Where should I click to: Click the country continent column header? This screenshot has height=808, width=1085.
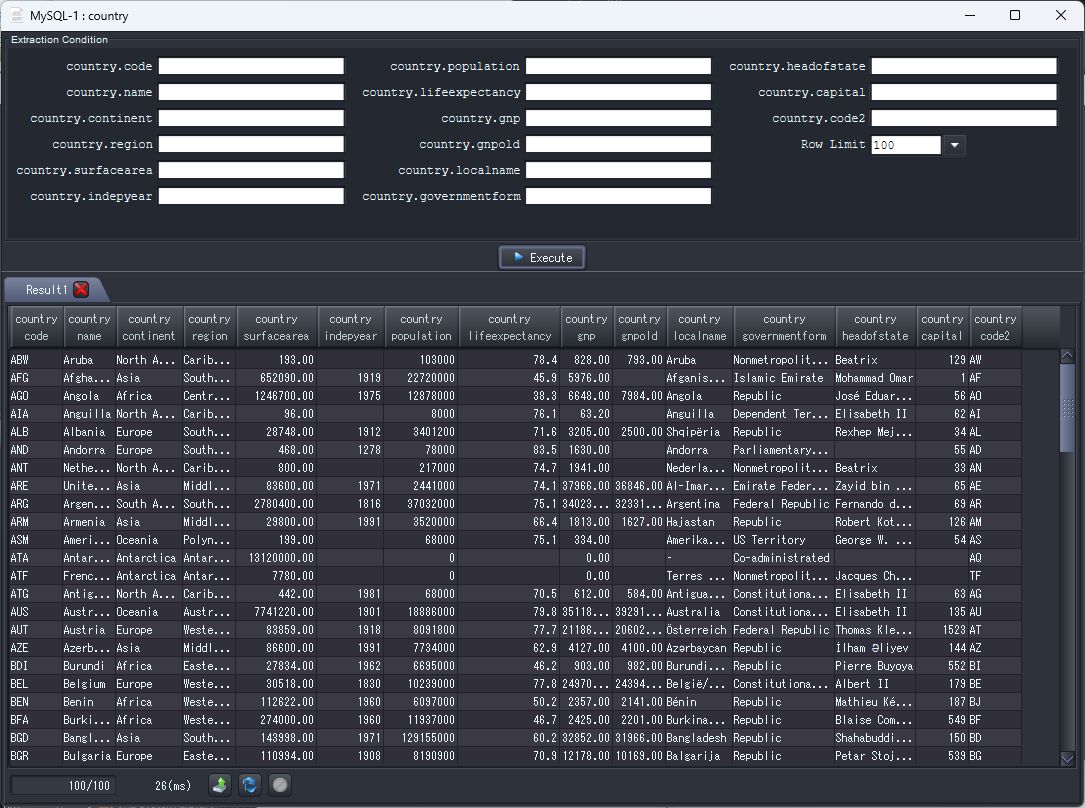point(149,327)
